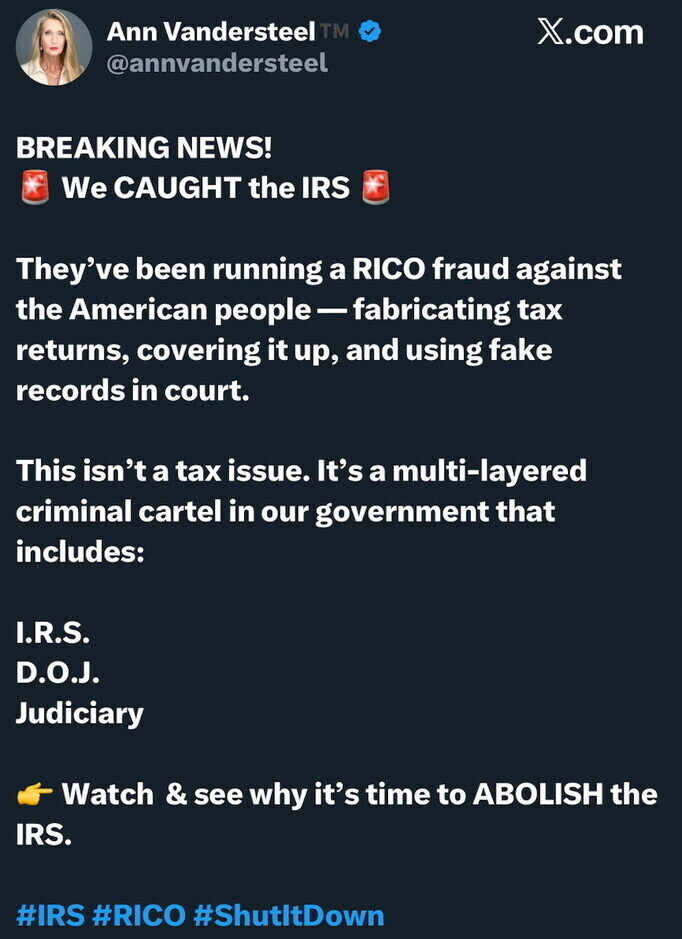Click the 'D.O.J.' list line
Viewport: 682px width, 939px height.
click(57, 674)
